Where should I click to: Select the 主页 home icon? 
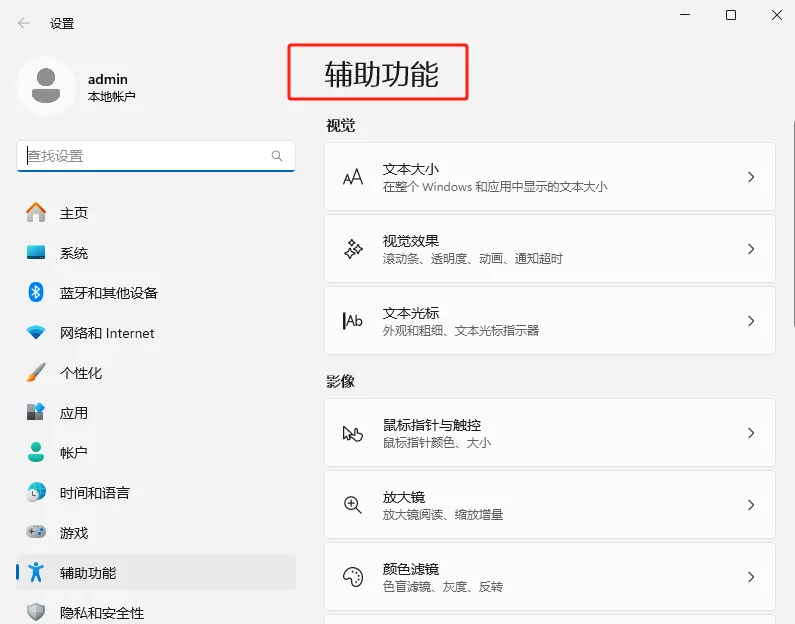[36, 212]
